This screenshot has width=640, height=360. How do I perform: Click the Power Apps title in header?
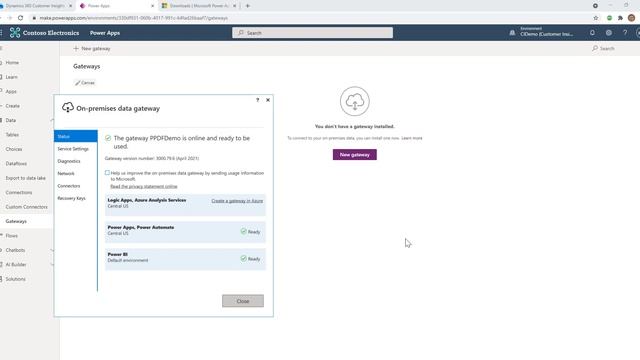pos(105,33)
